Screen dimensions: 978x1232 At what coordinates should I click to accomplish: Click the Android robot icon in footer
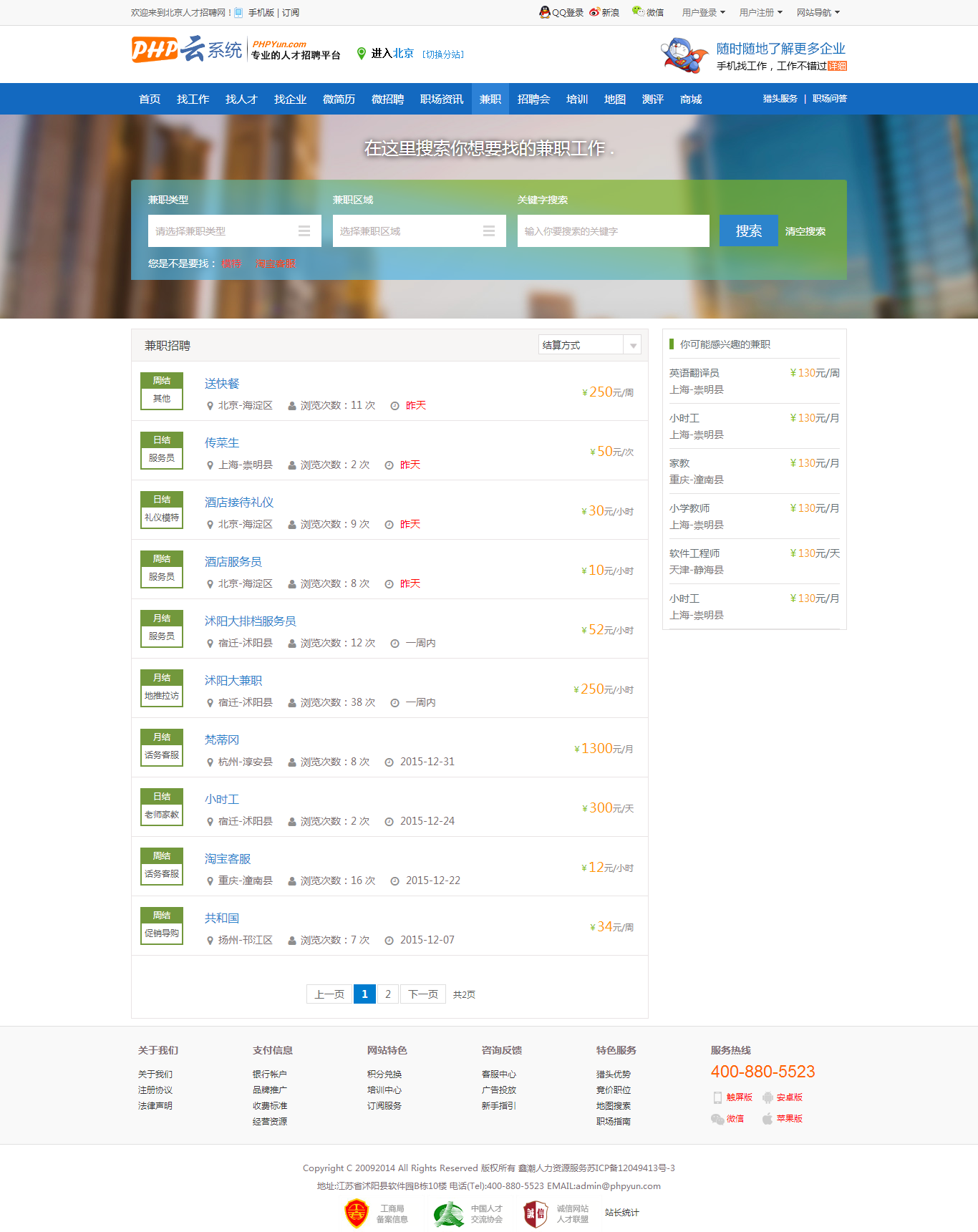[x=768, y=1097]
